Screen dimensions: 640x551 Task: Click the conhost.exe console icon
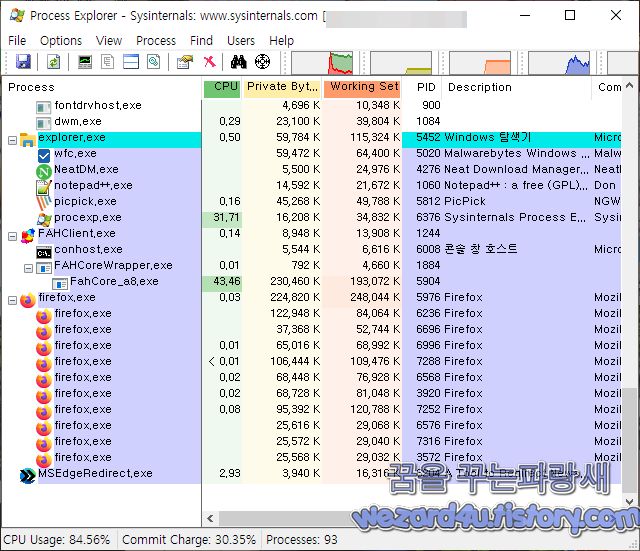44,253
